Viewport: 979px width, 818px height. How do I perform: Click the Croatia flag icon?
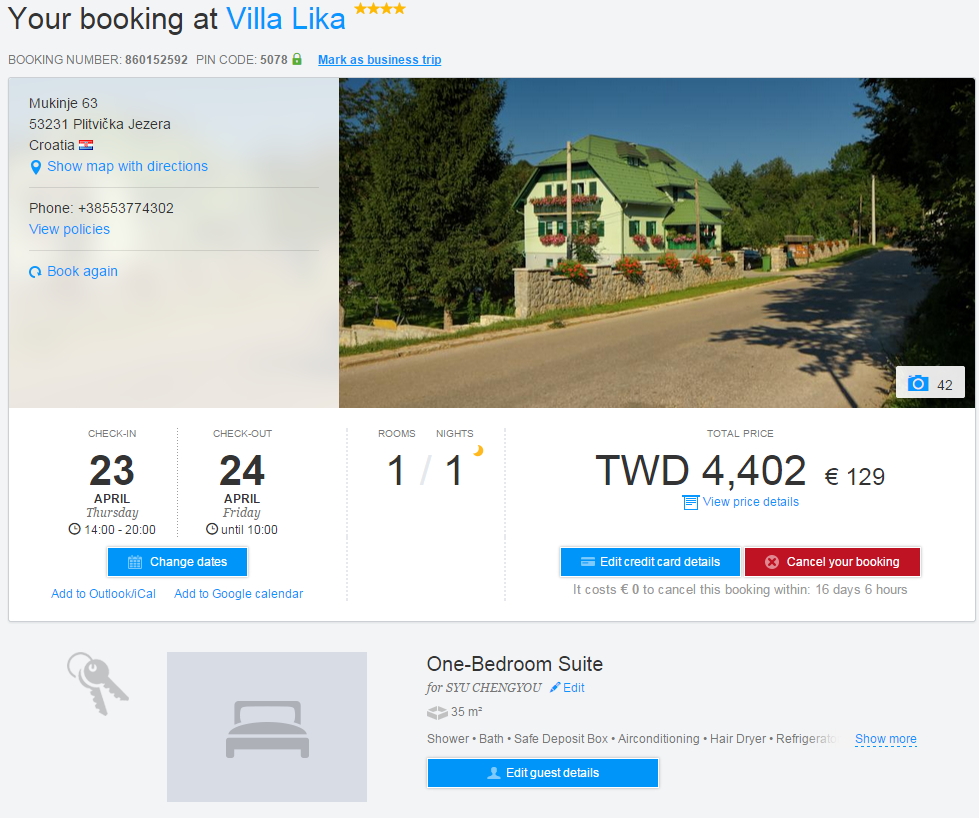pos(86,145)
